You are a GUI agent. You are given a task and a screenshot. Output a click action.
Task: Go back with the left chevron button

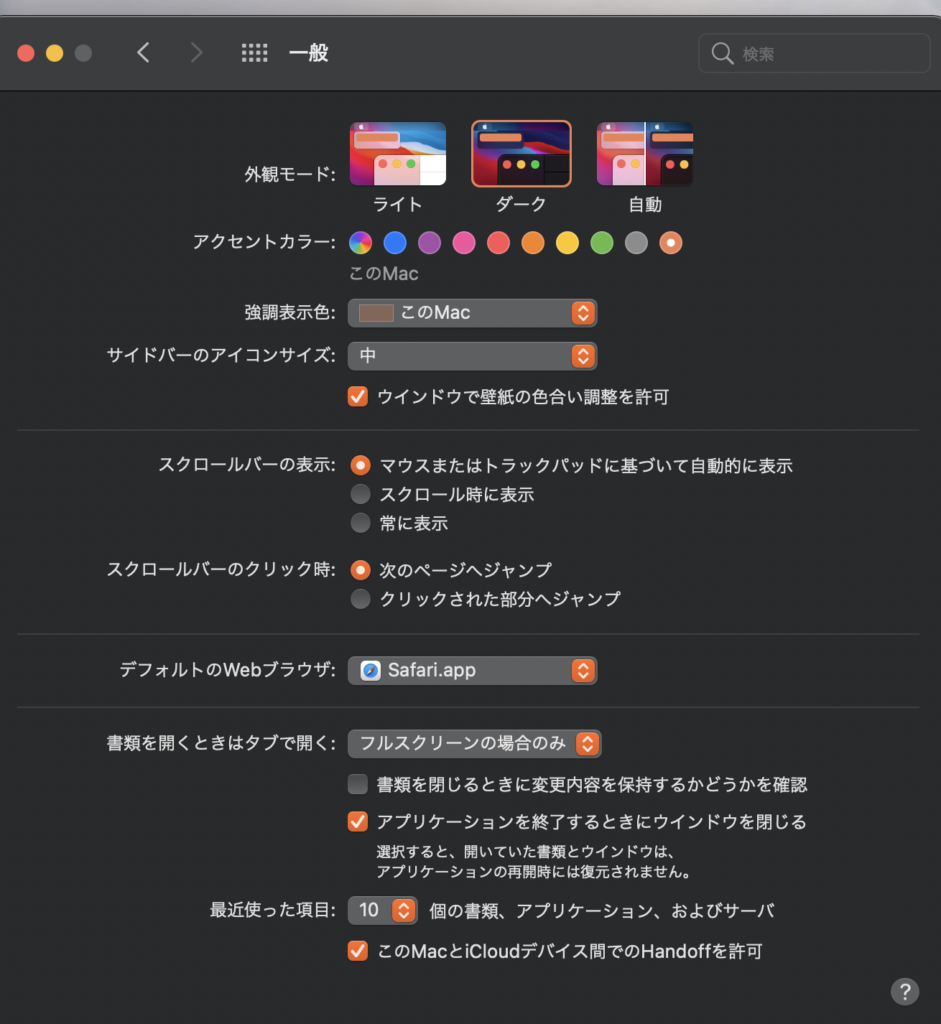click(144, 53)
